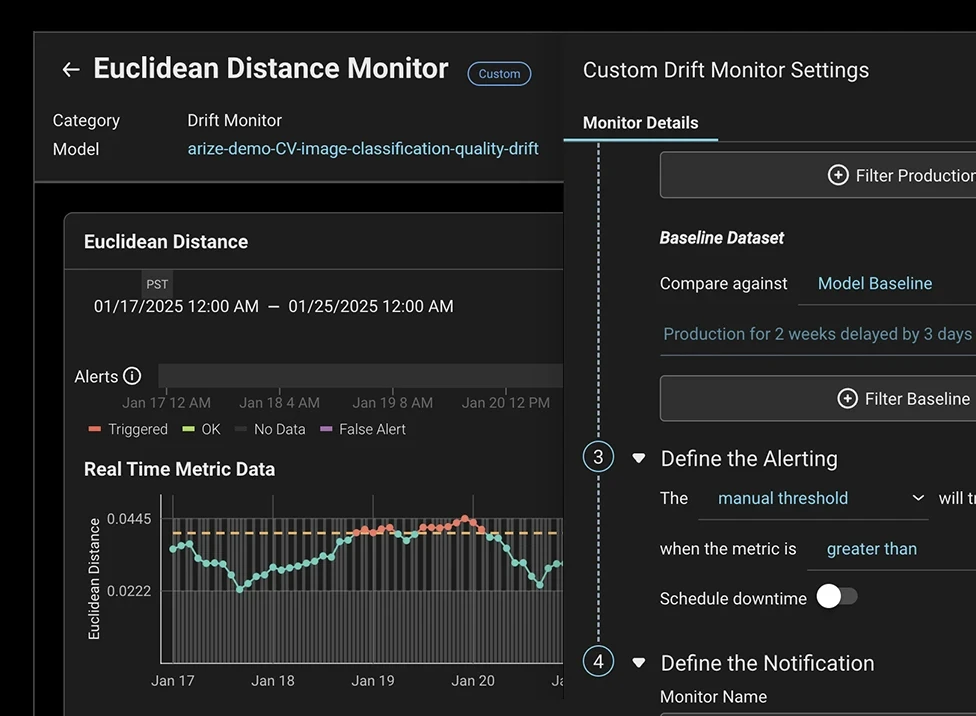Open Production for 2 weeks delayed selector
Screen dimensions: 976x716
click(x=818, y=335)
